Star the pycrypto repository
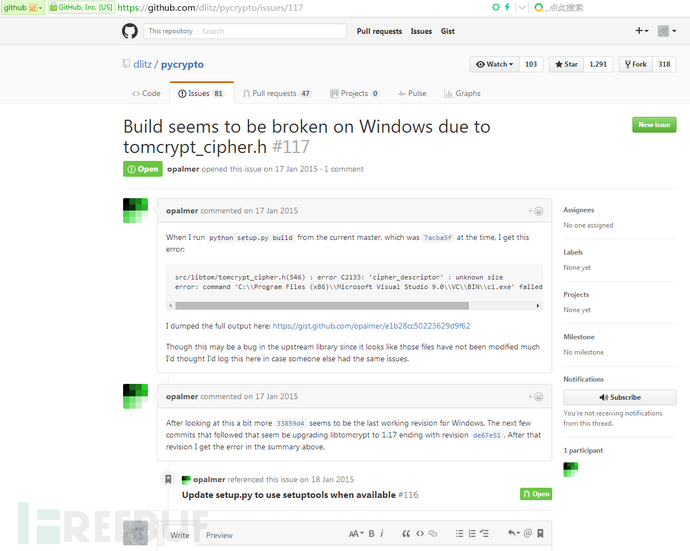 pyautogui.click(x=566, y=64)
